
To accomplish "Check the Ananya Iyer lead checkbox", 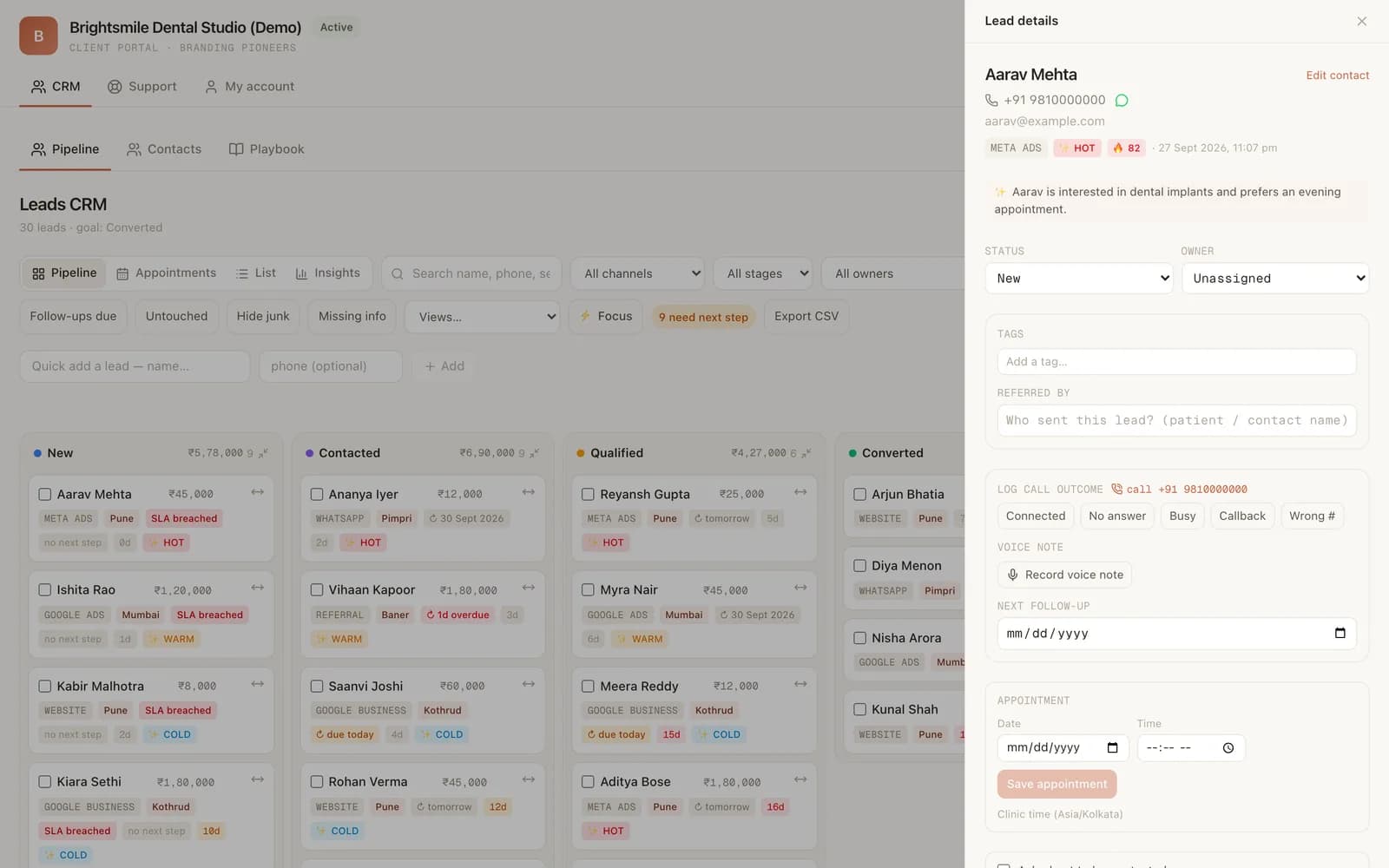I will [x=317, y=494].
